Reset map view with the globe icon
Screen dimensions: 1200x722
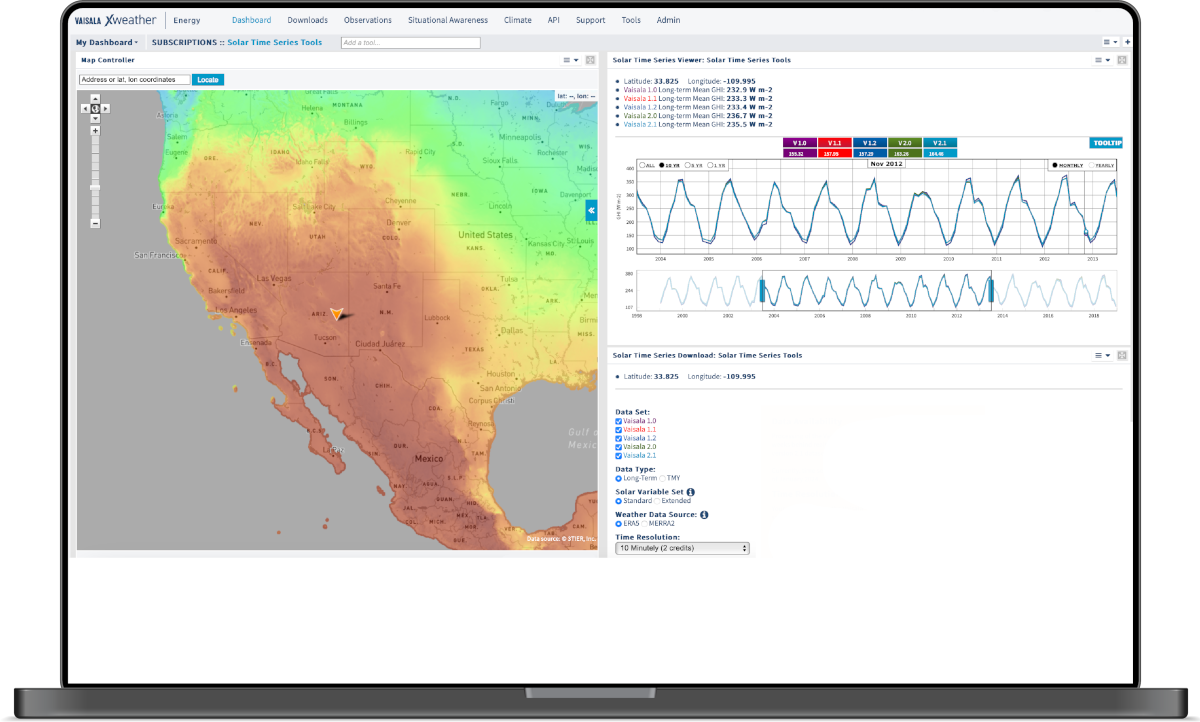95,108
